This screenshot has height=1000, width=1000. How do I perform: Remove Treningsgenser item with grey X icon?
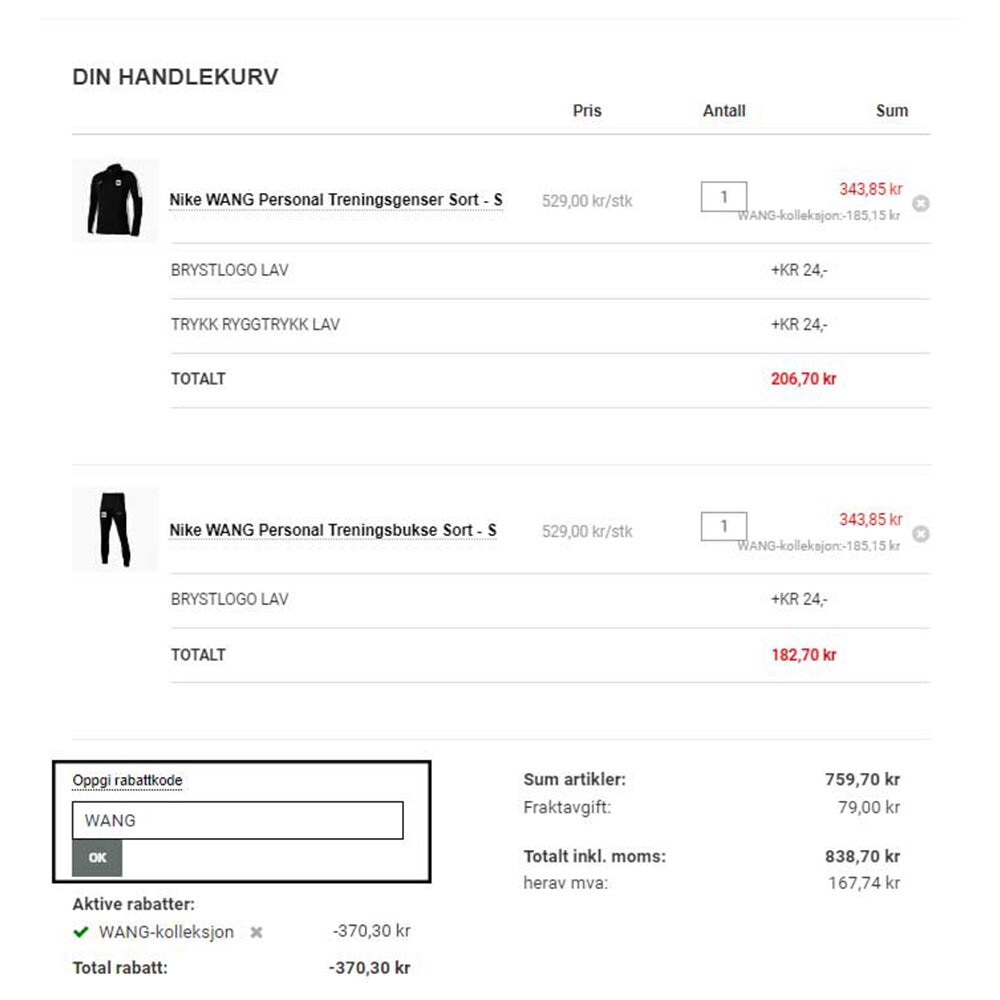point(920,203)
